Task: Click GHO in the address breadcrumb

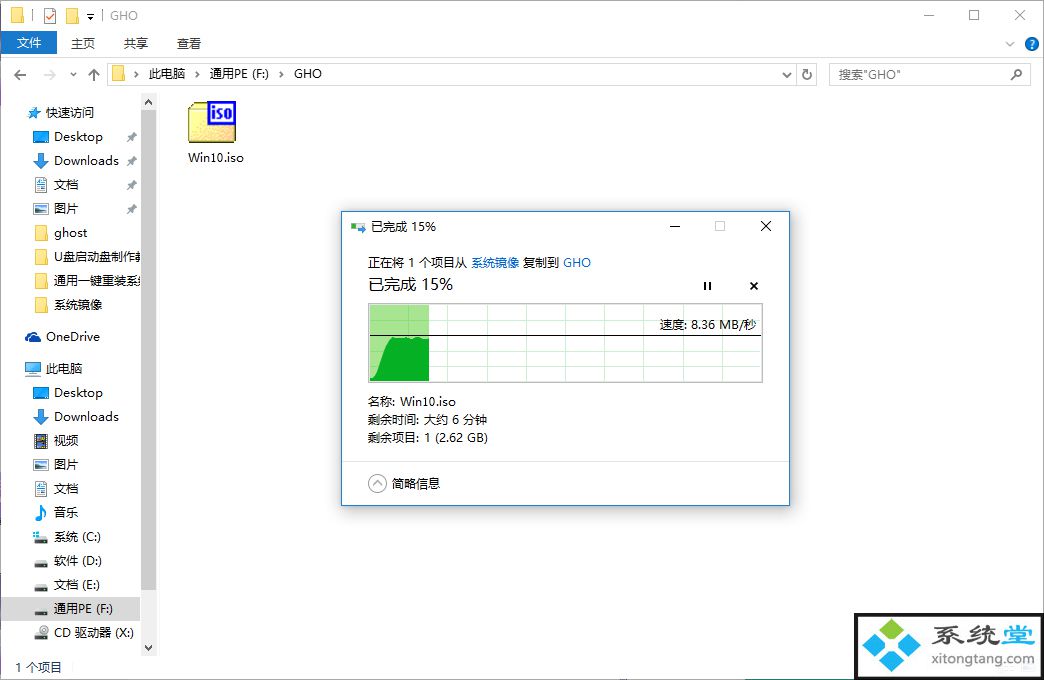Action: click(x=308, y=74)
